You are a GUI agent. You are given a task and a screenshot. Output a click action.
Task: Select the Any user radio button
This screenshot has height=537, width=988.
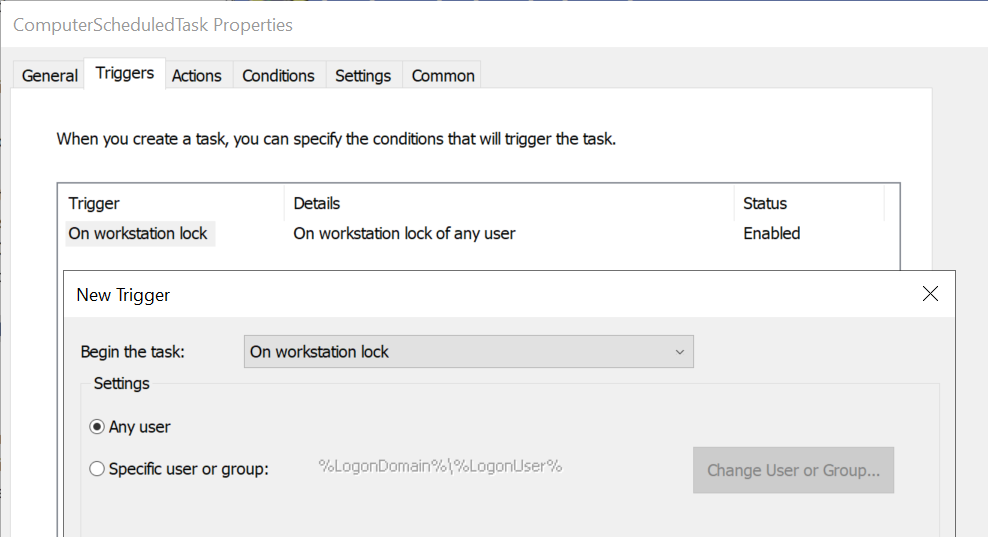coord(97,427)
